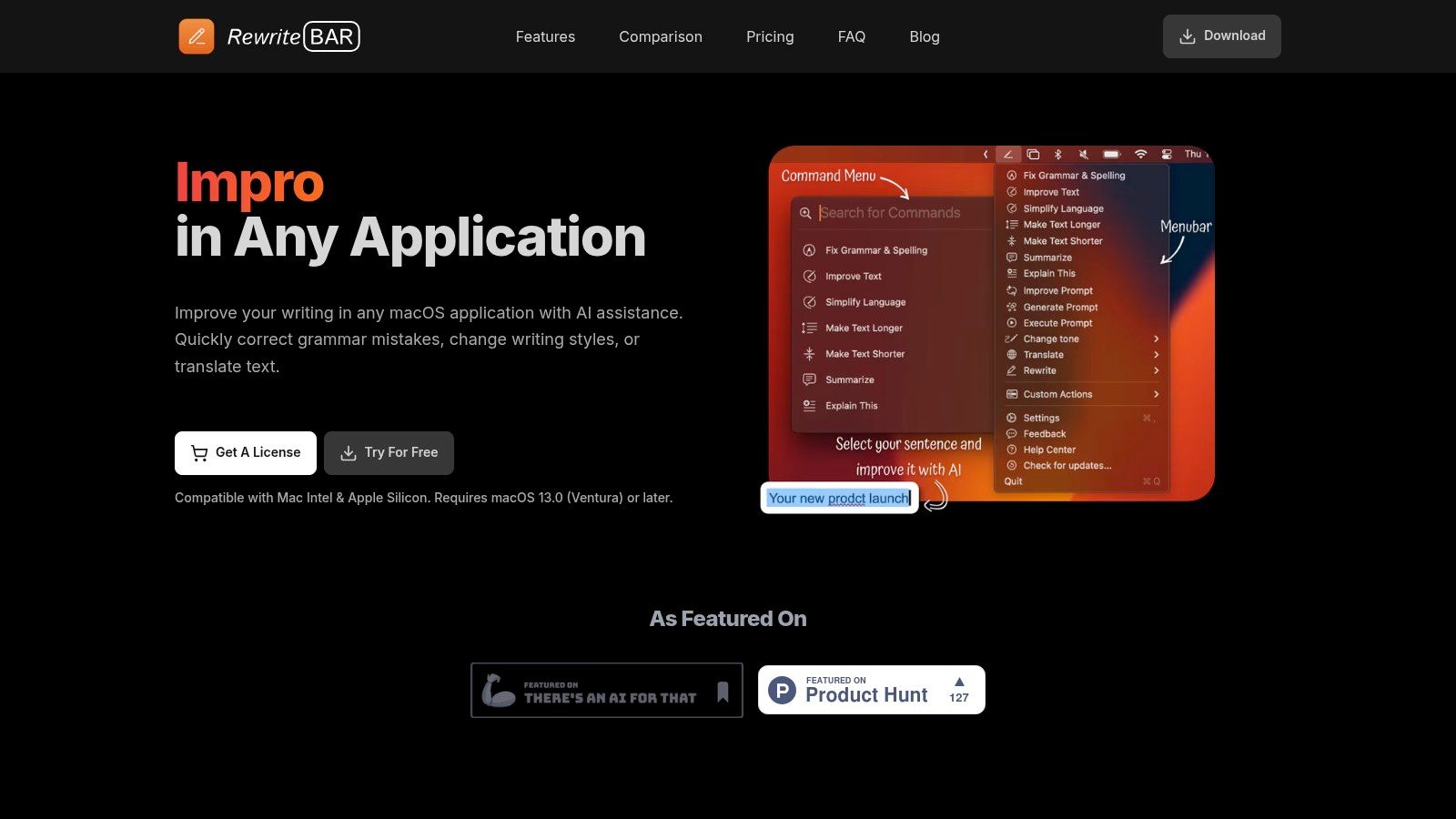Select Fix Grammar & Spelling in Command Menu
Screen dimensions: 1456x819
coord(875,250)
